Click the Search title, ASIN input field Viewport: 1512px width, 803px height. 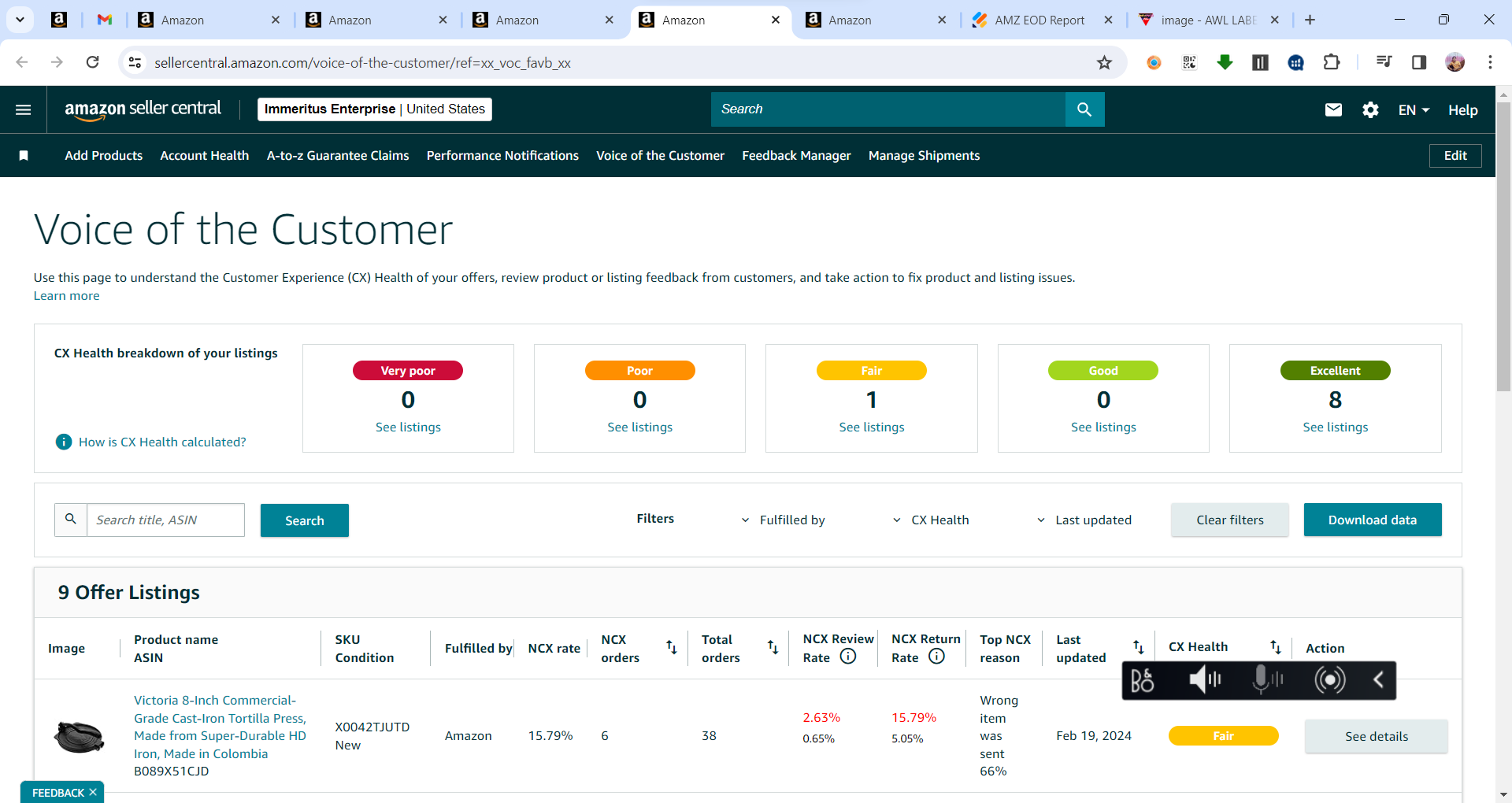coord(165,520)
